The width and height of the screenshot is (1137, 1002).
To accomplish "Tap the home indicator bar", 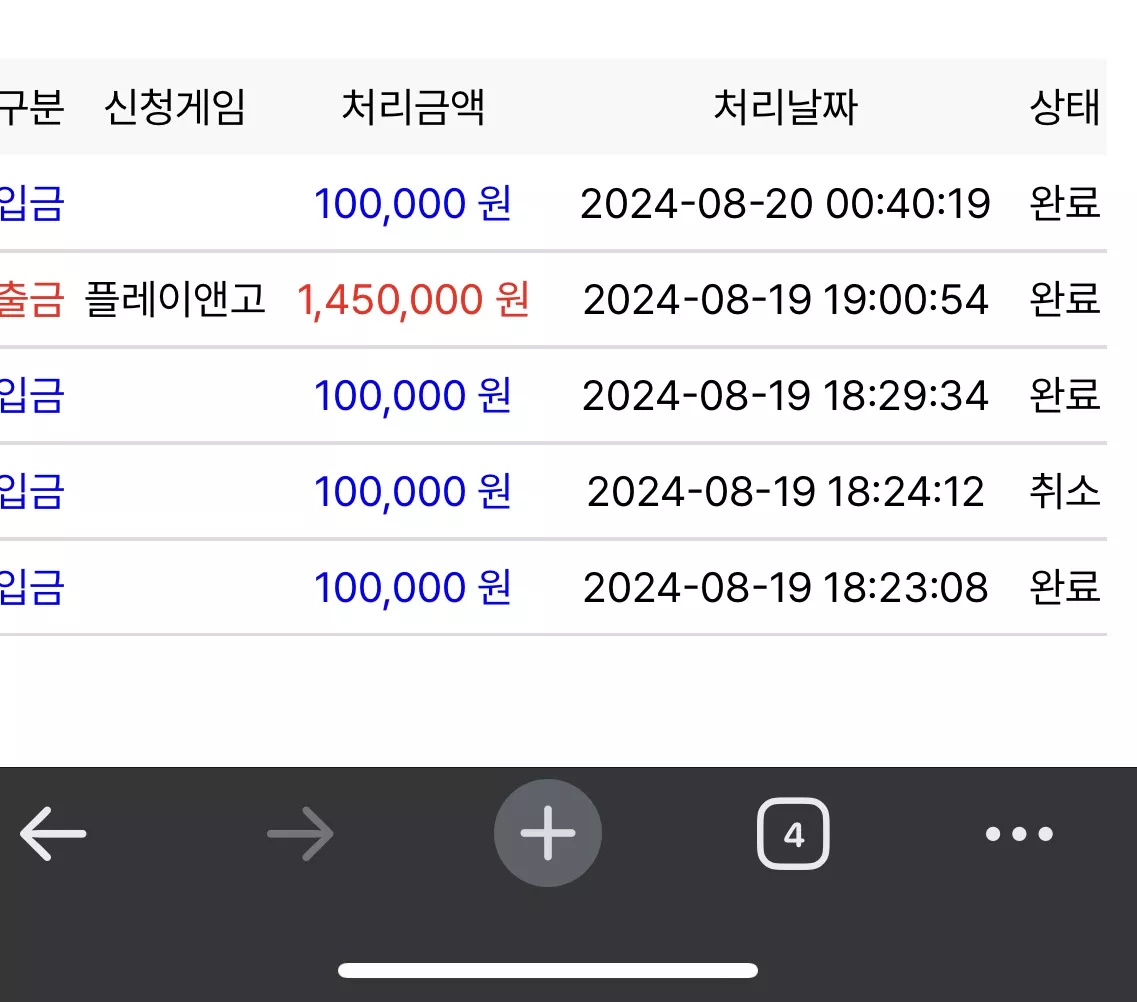I will click(548, 970).
